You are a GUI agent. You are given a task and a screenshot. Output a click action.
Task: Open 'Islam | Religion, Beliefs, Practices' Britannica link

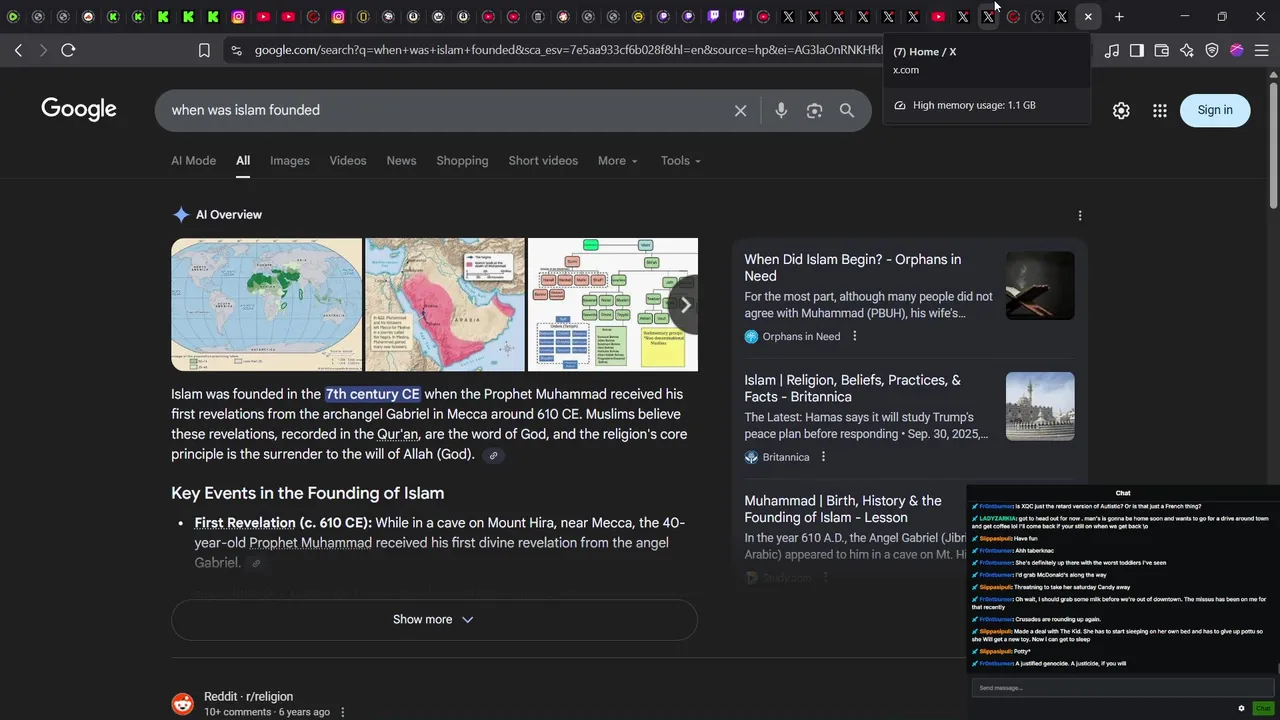point(853,389)
